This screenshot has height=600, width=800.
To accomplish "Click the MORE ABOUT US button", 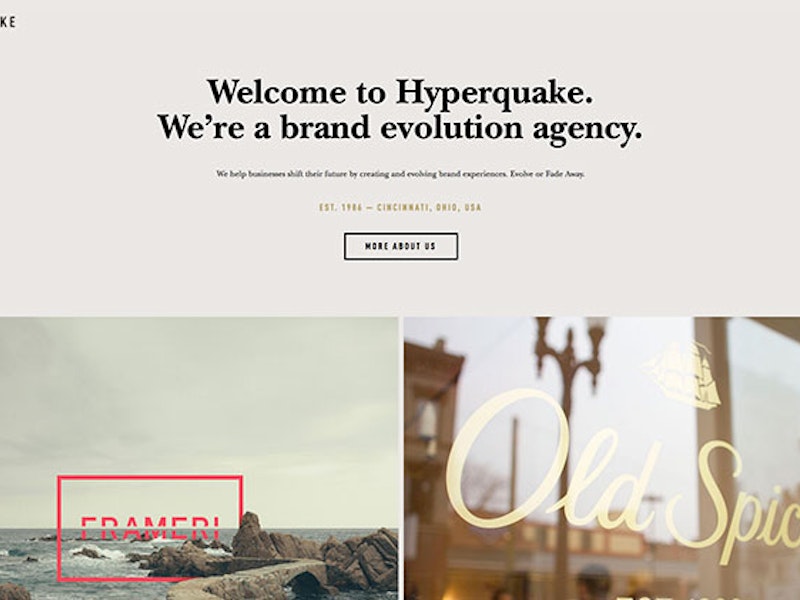I will [401, 246].
